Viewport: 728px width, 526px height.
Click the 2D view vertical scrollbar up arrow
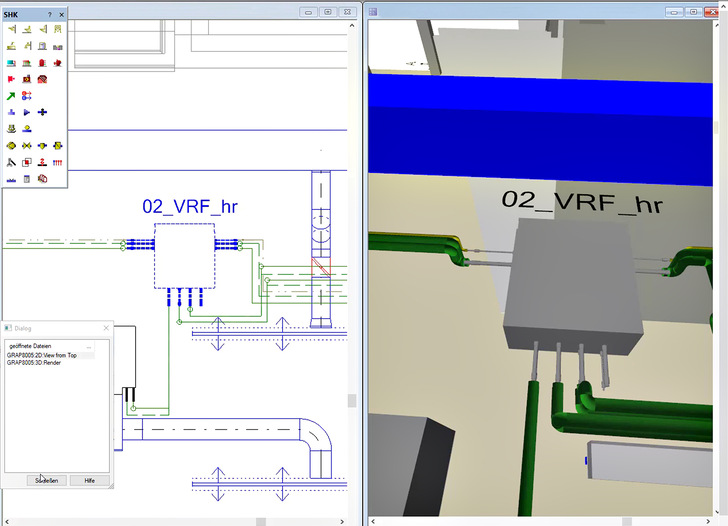click(x=351, y=26)
